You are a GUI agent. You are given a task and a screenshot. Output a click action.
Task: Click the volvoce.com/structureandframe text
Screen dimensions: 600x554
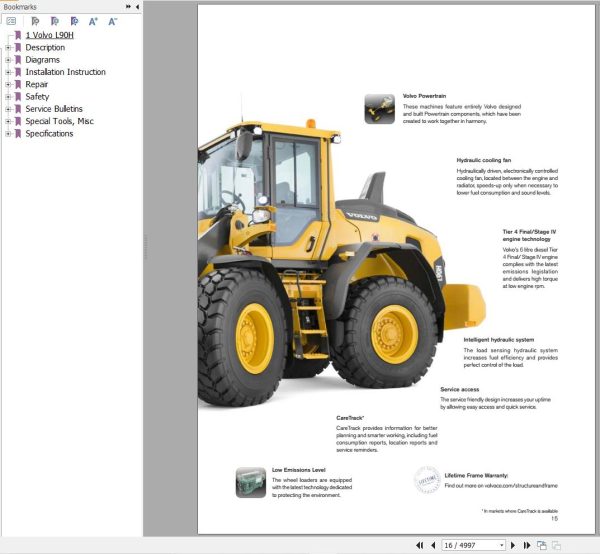(x=521, y=486)
